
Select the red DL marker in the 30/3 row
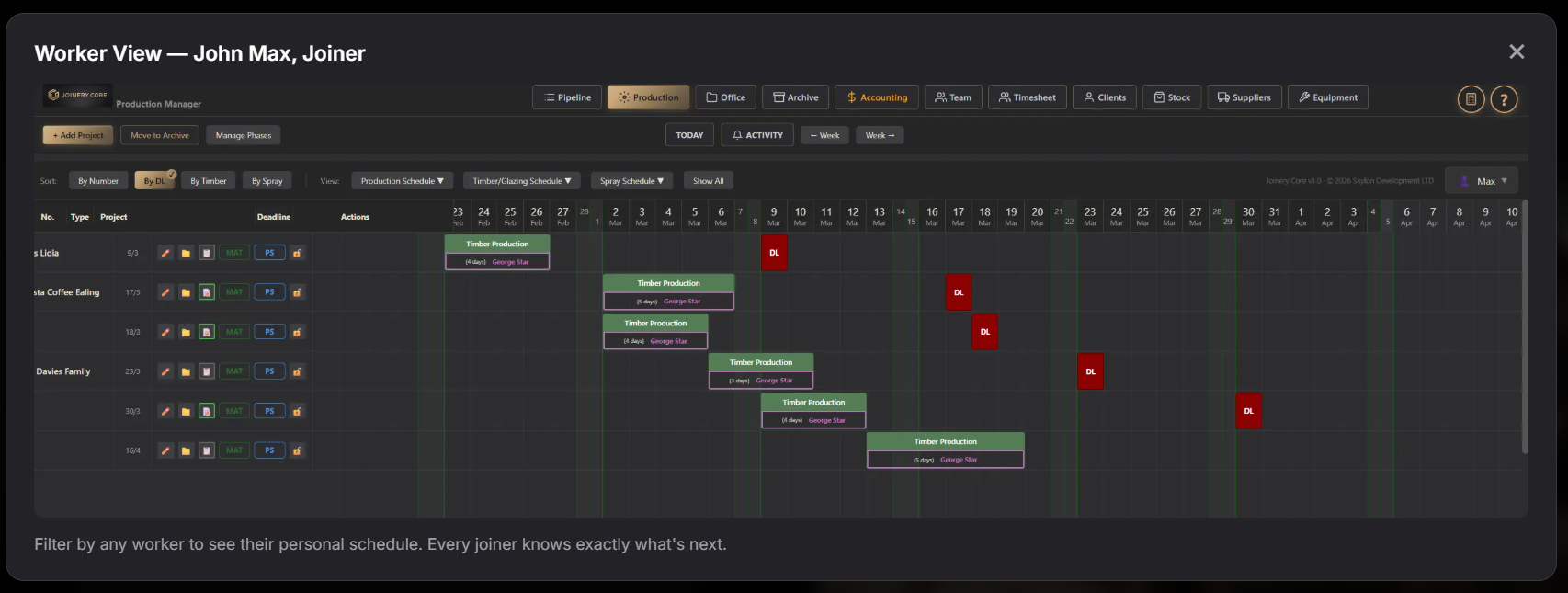tap(1248, 411)
